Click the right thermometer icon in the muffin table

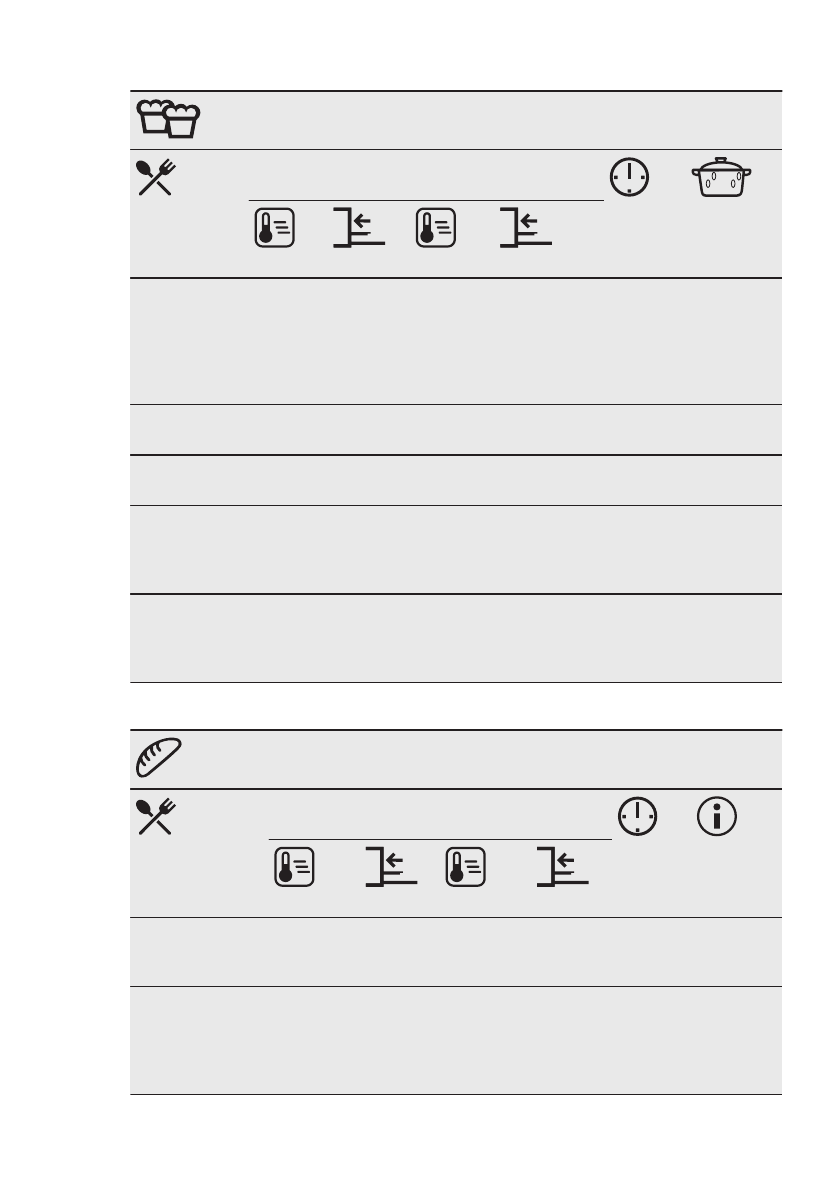click(436, 228)
